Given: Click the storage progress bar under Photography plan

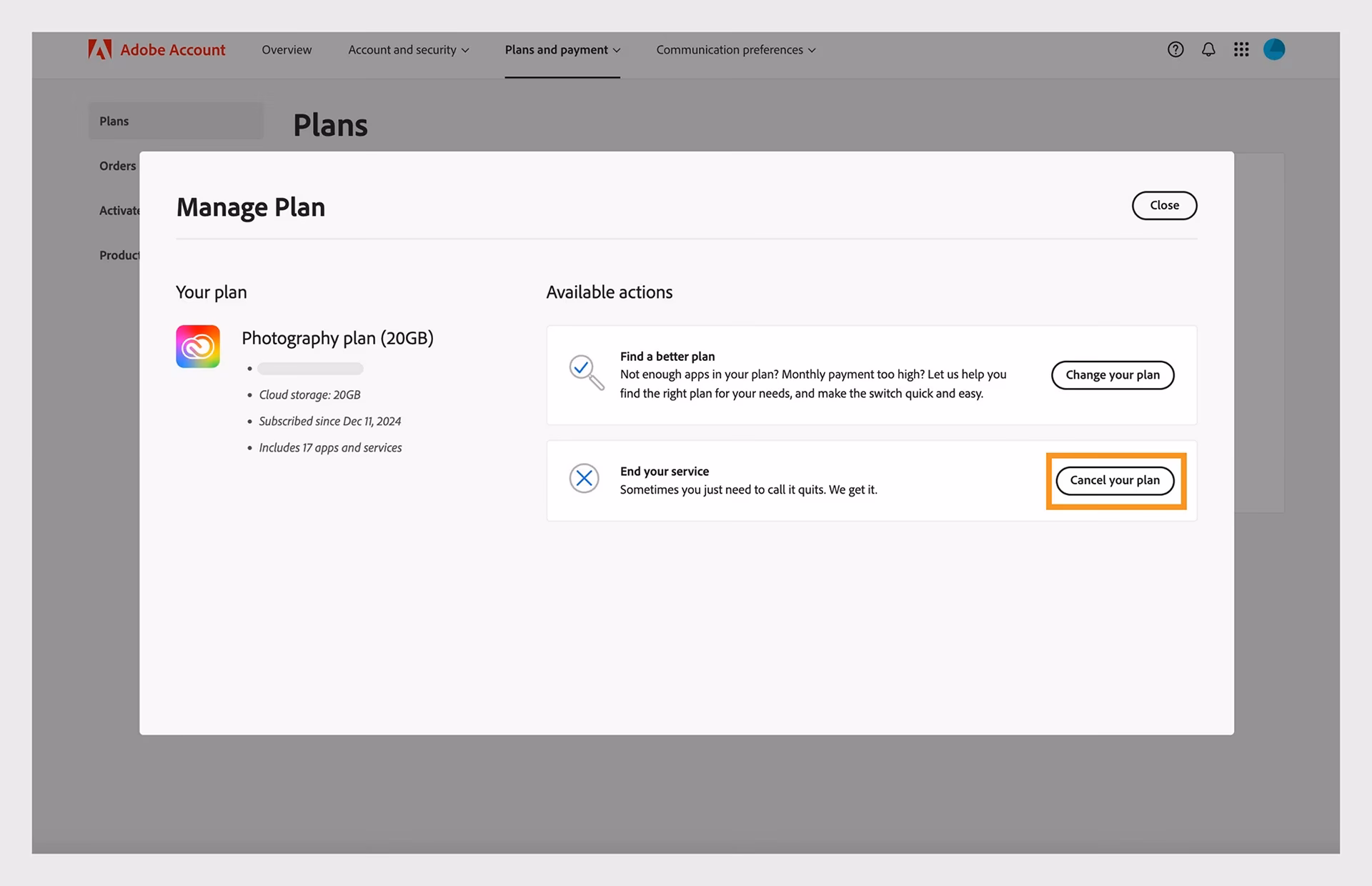Looking at the screenshot, I should (310, 368).
